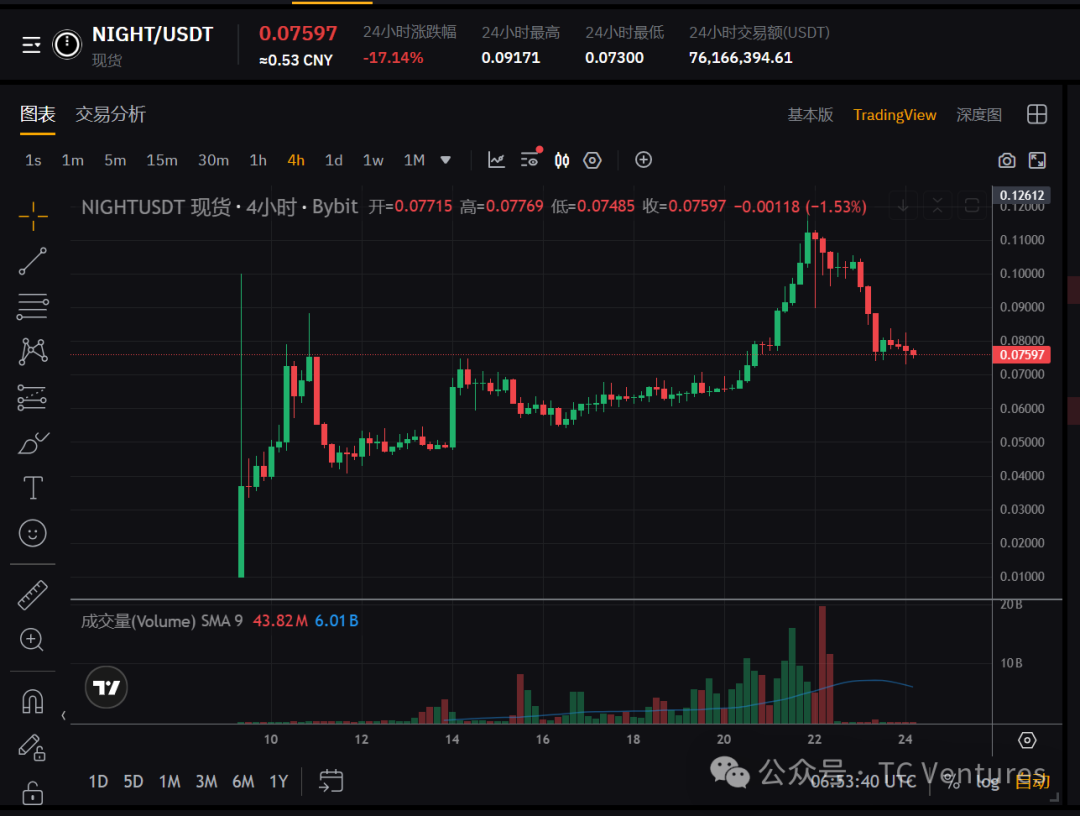The image size is (1080, 816).
Task: Open multi-chart grid layout
Action: point(1037,114)
